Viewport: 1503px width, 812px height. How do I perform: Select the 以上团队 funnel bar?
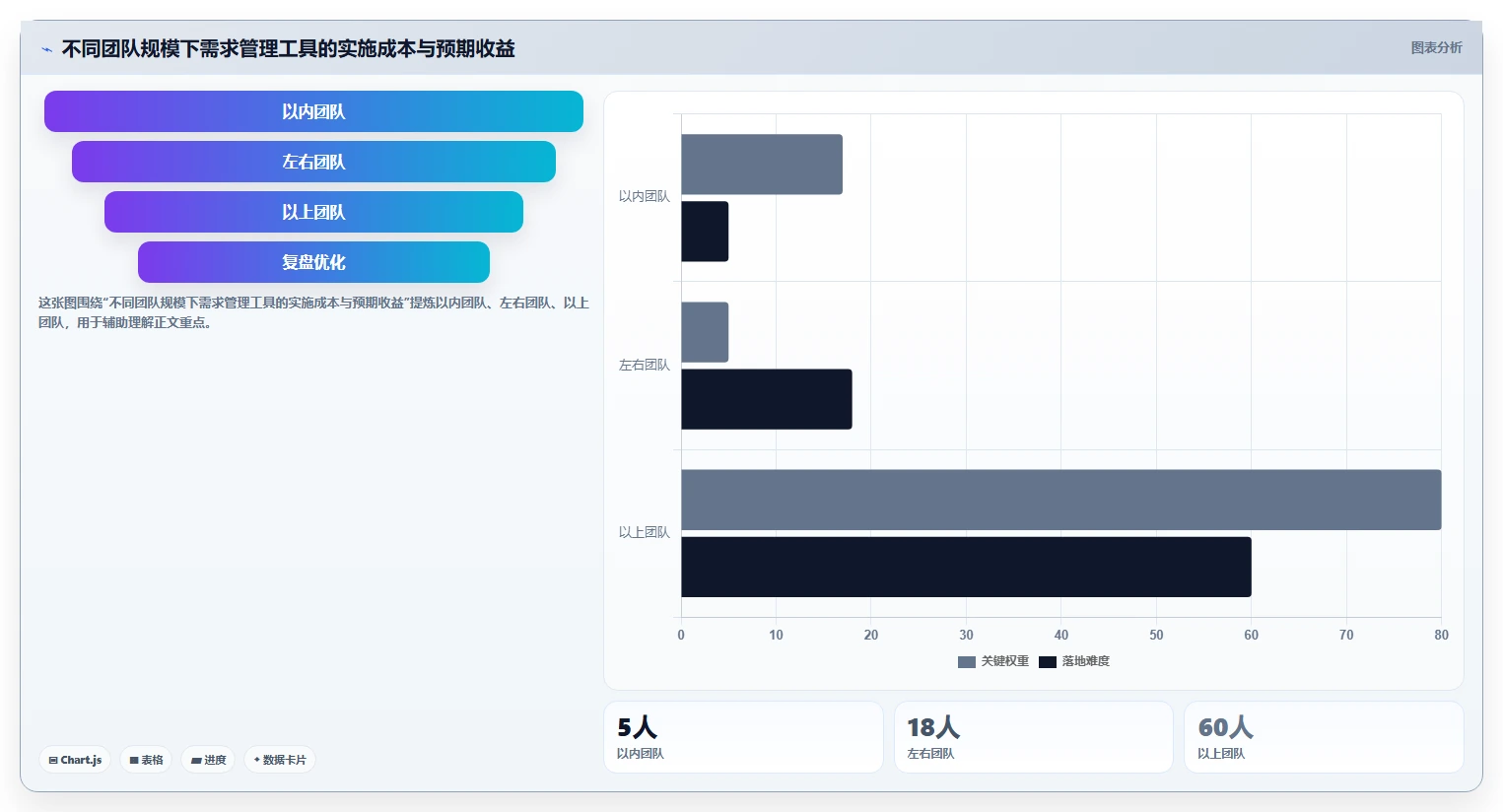(313, 212)
